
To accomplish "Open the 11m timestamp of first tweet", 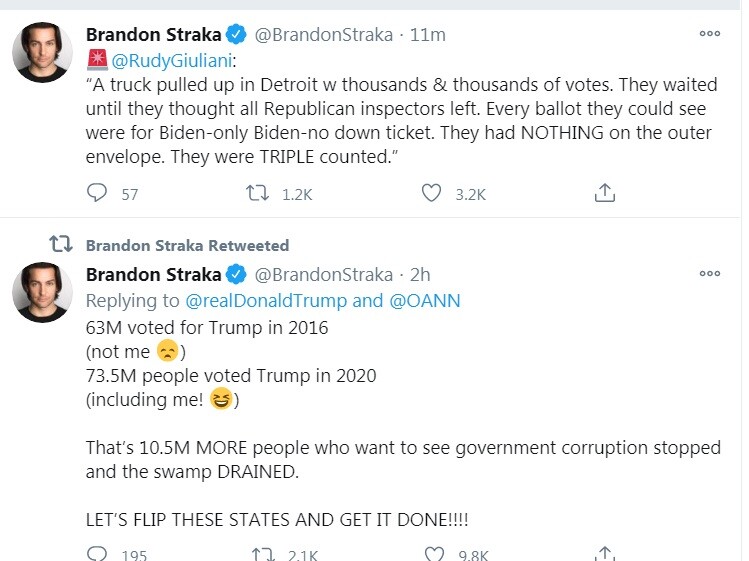I will (x=428, y=35).
